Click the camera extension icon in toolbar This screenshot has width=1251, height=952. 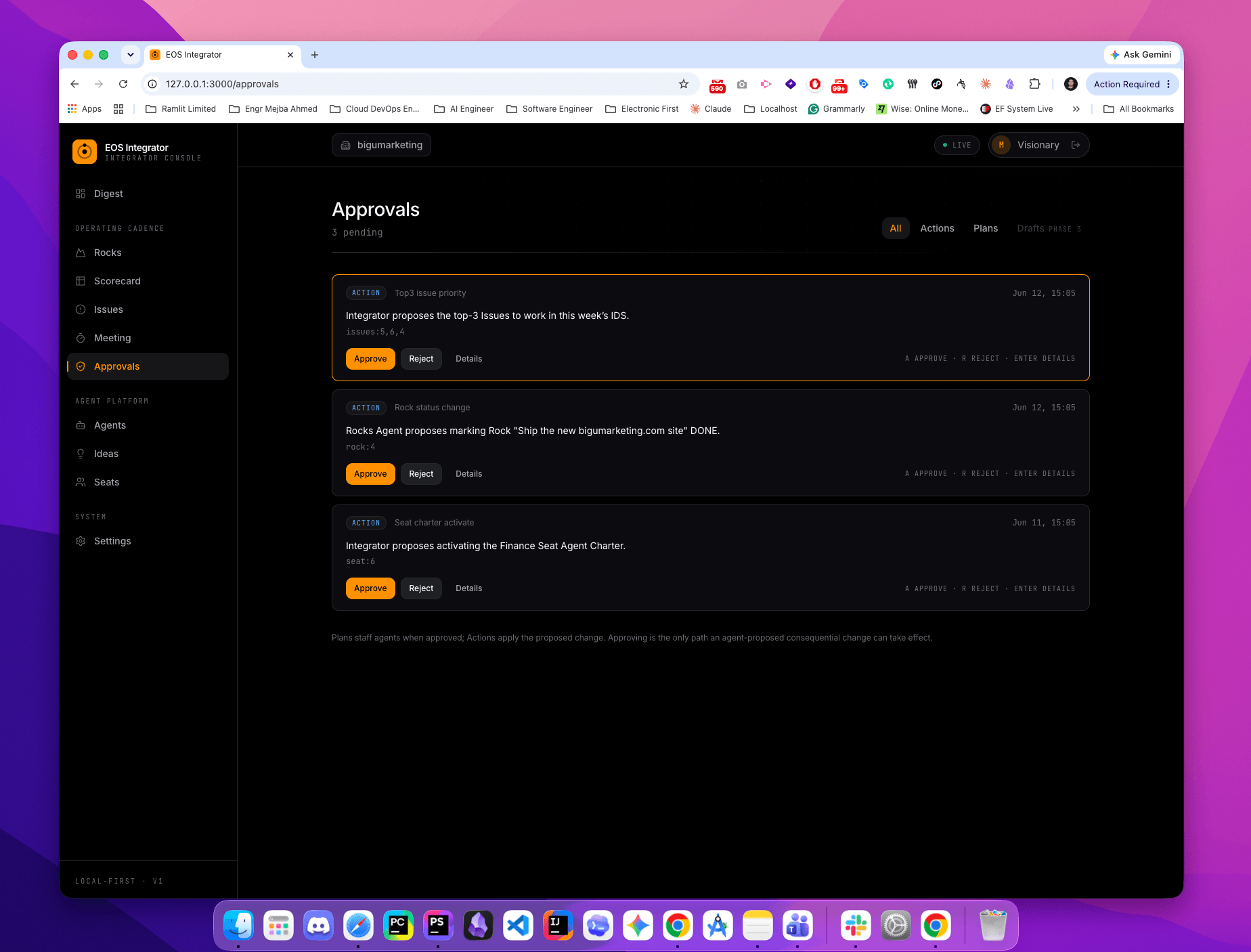point(742,84)
